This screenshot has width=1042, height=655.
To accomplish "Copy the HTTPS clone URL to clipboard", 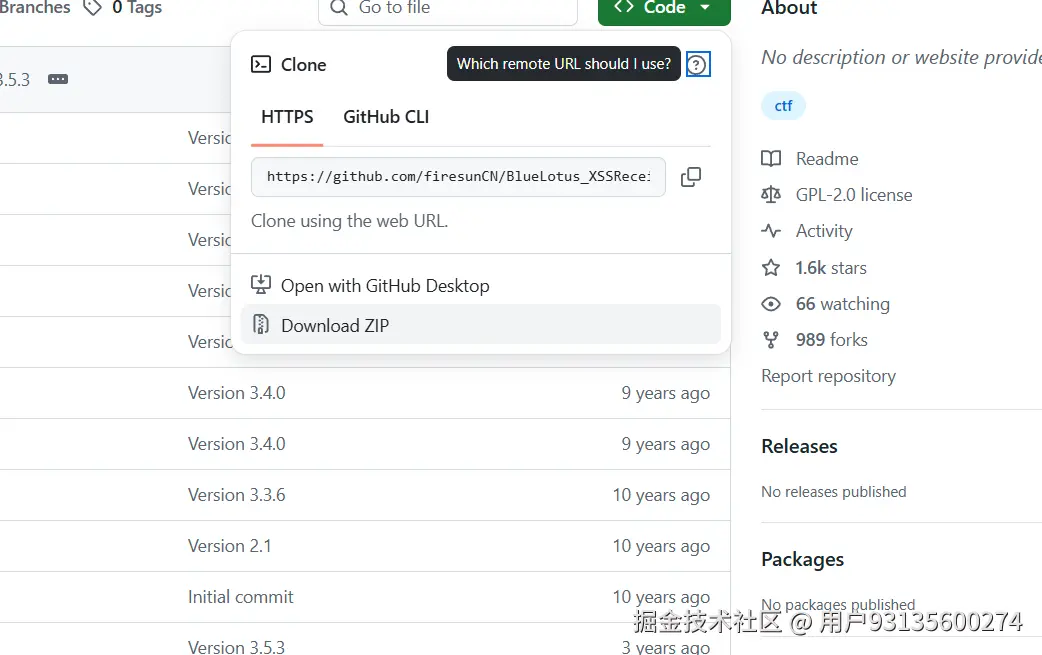I will coord(690,177).
